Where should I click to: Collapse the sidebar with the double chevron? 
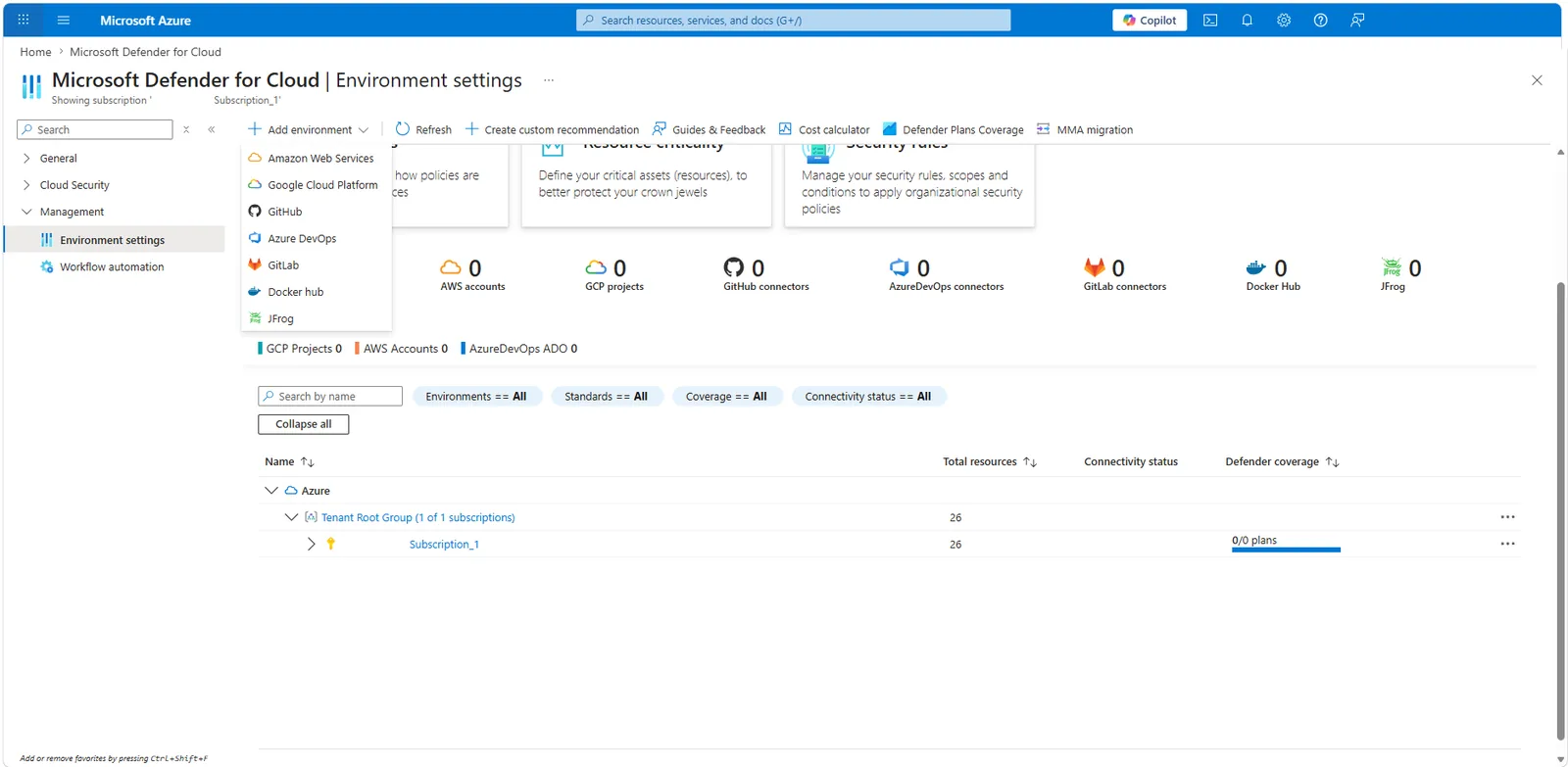coord(212,129)
